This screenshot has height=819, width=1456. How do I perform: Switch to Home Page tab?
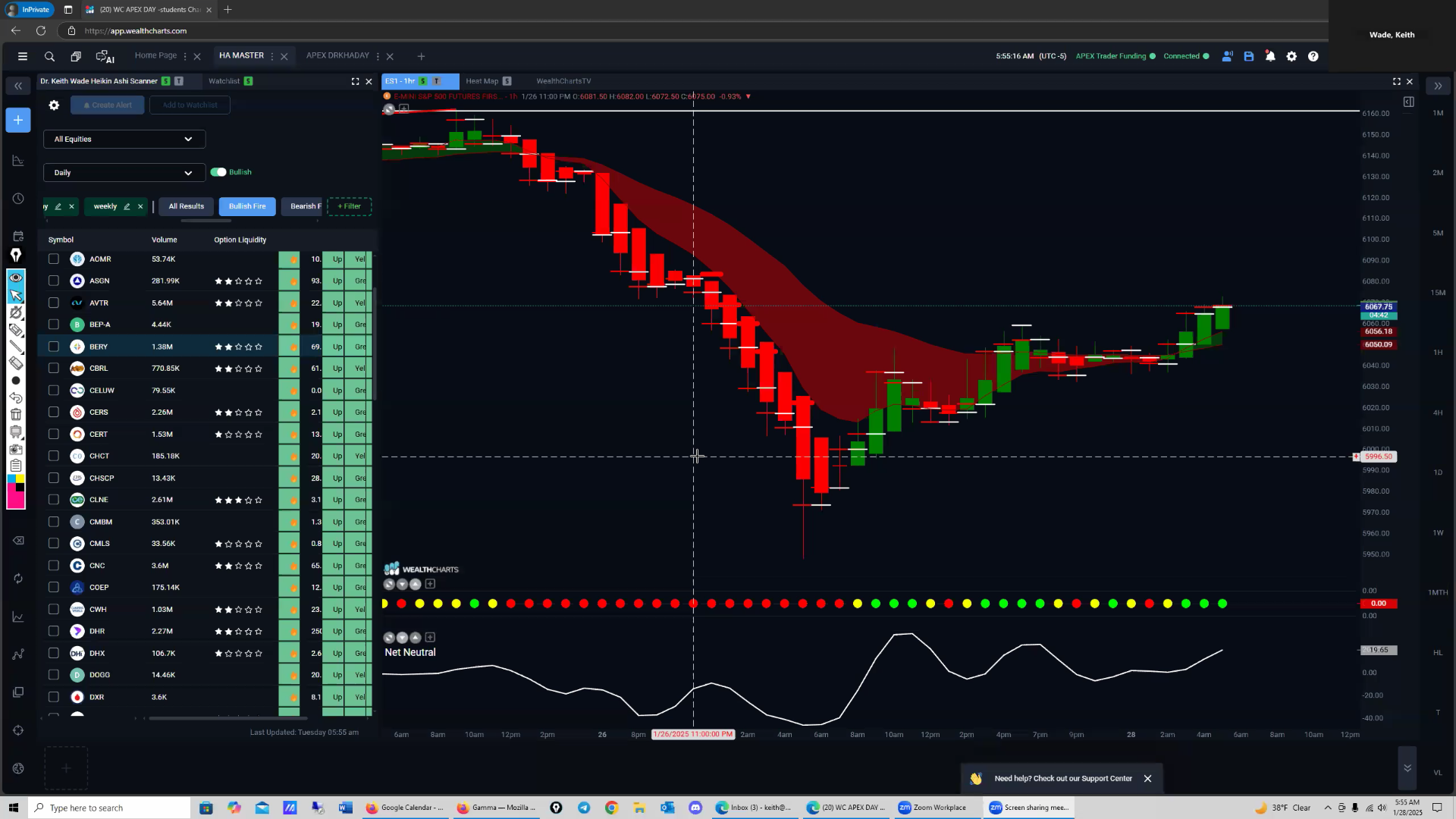155,55
